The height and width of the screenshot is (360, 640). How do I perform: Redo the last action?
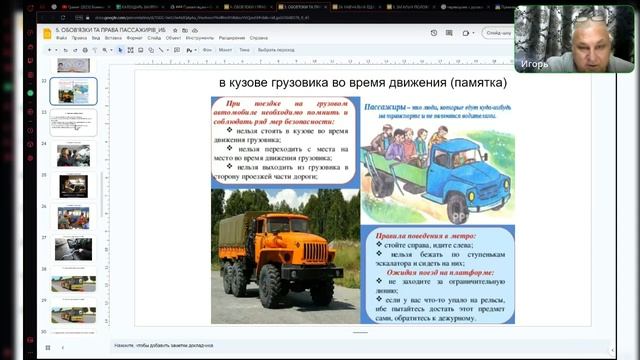tap(75, 50)
